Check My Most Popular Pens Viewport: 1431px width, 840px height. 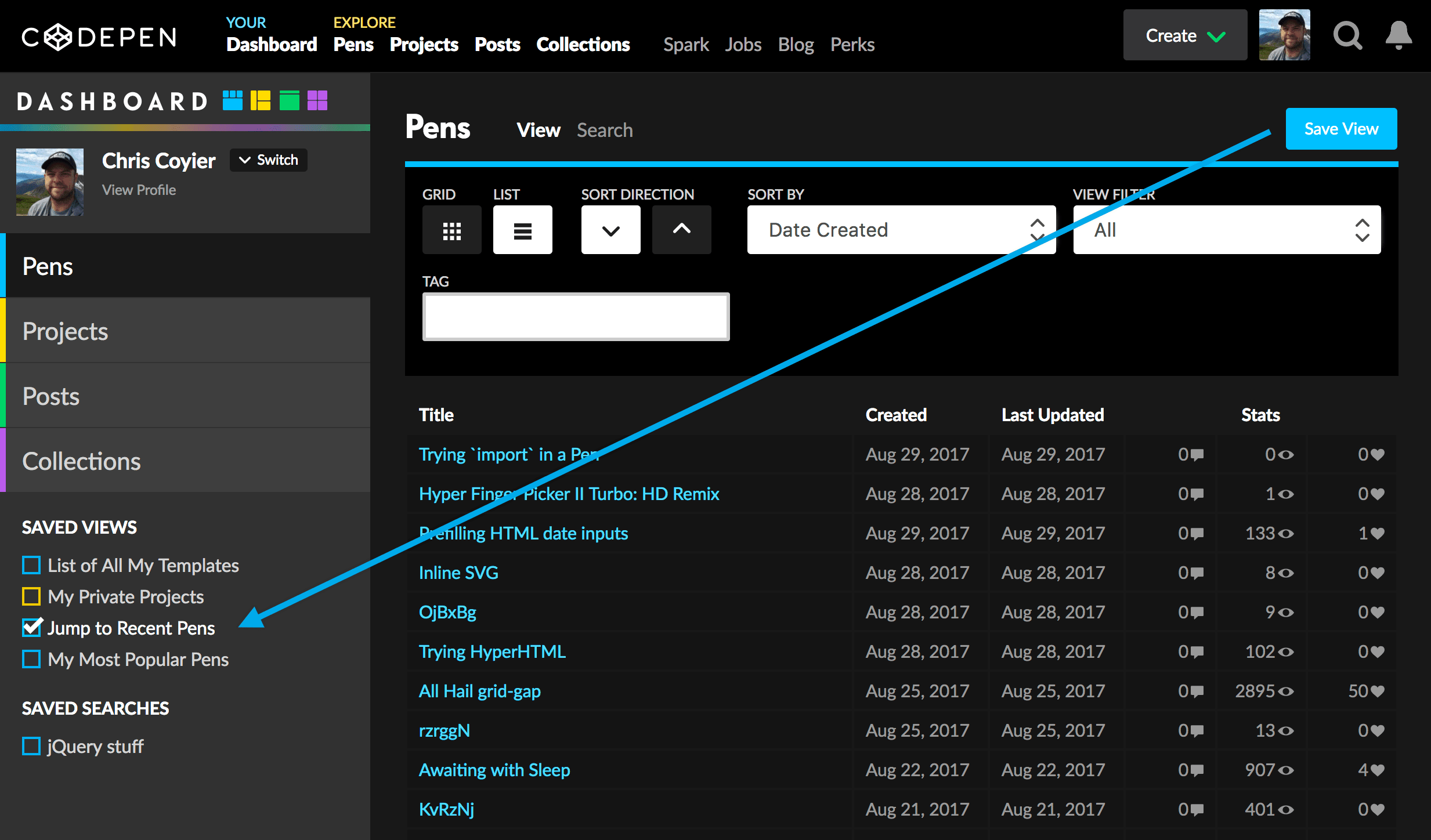(31, 659)
